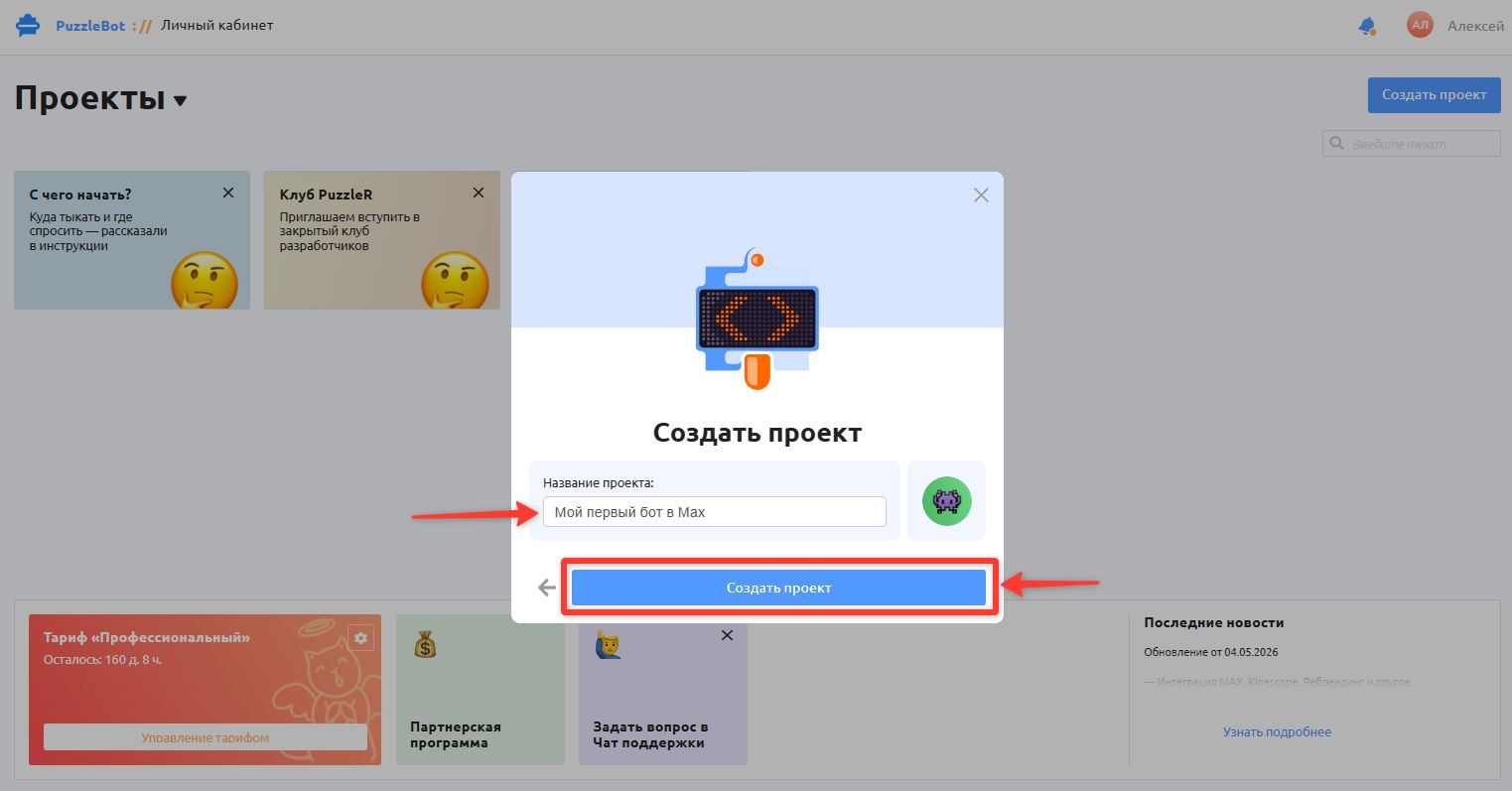This screenshot has height=791, width=1512.
Task: Click the money bag icon
Action: [425, 645]
